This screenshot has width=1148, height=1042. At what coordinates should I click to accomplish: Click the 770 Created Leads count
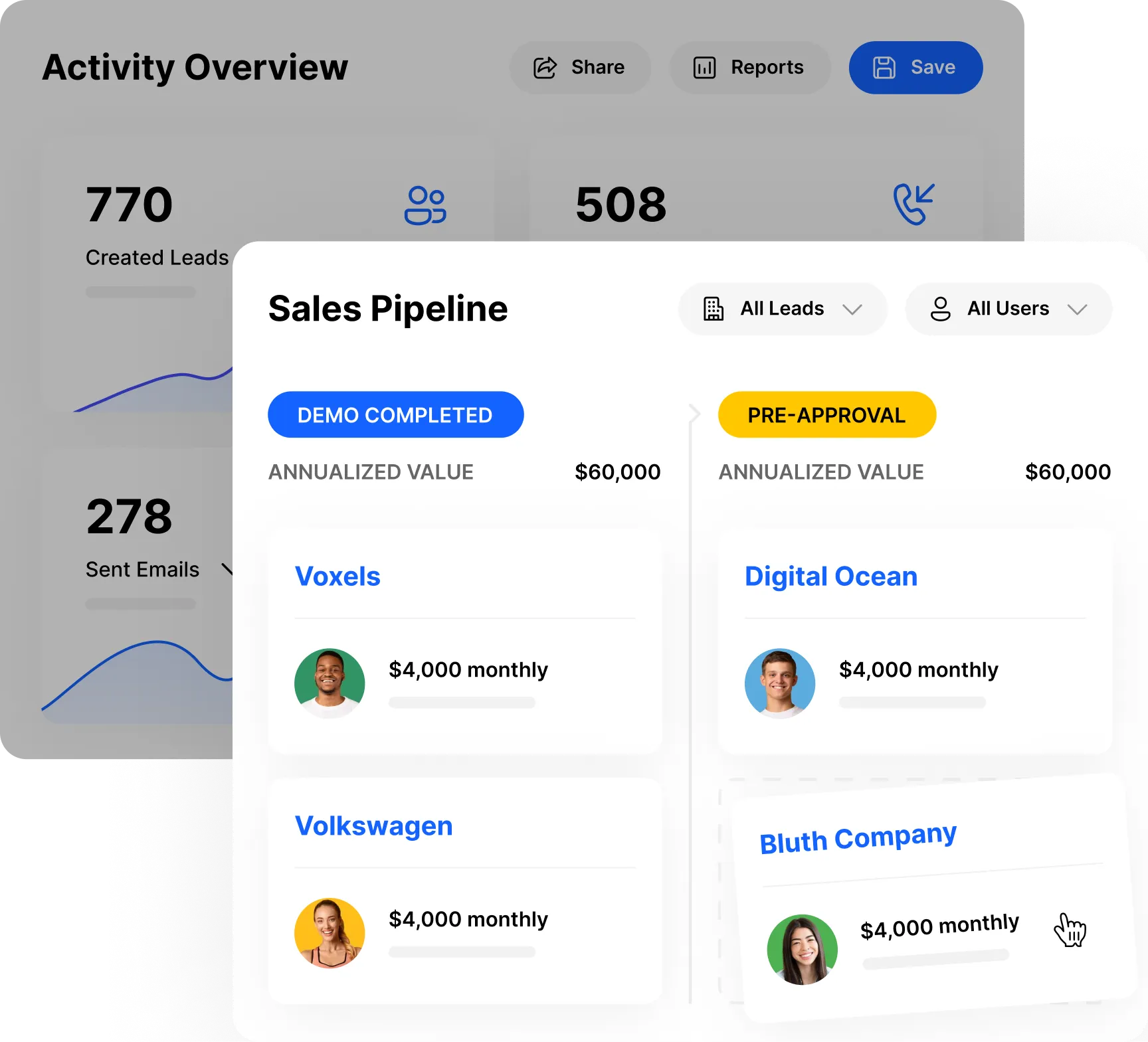pyautogui.click(x=130, y=205)
